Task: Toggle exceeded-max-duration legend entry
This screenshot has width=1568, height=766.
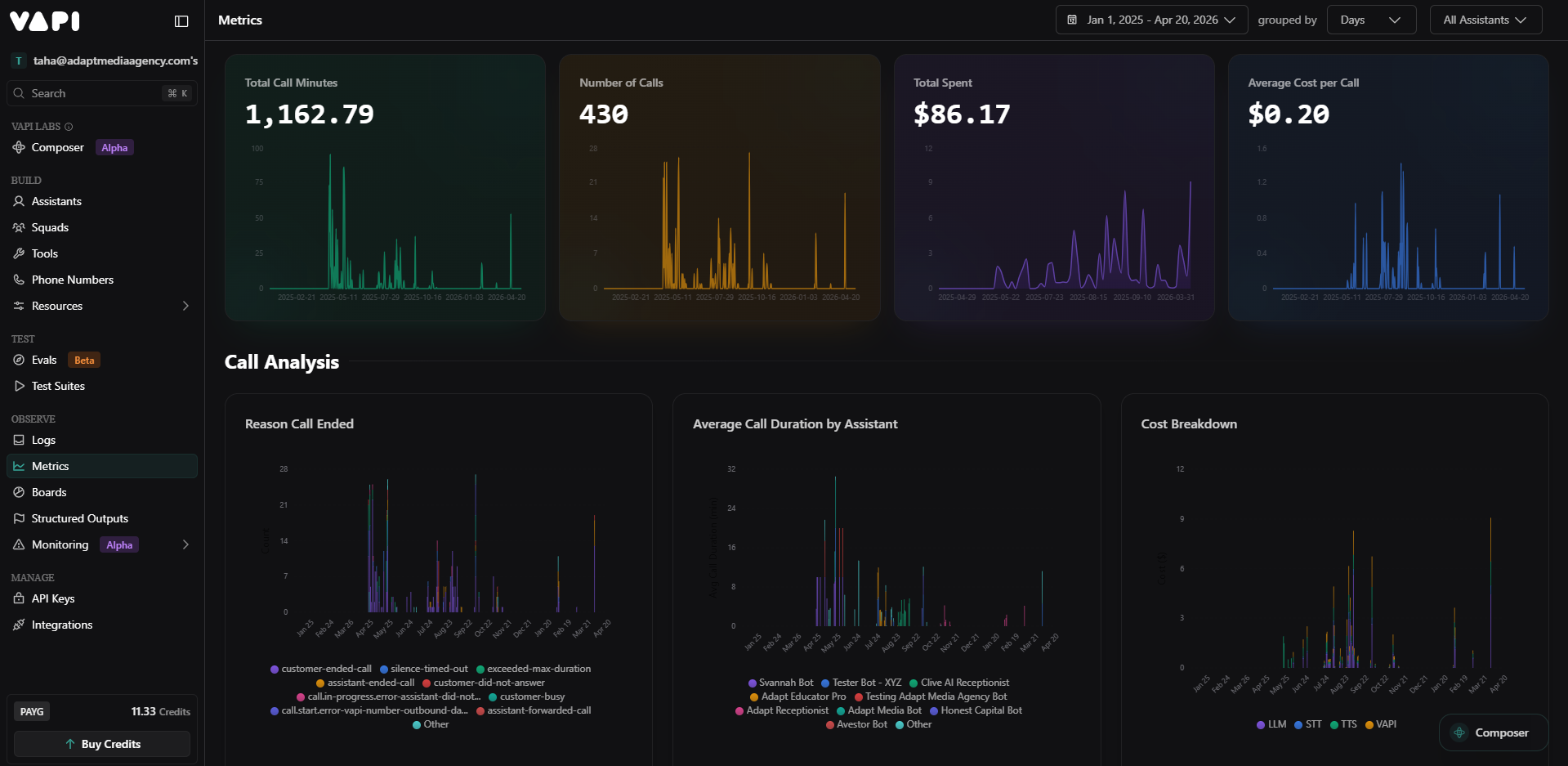Action: point(534,669)
